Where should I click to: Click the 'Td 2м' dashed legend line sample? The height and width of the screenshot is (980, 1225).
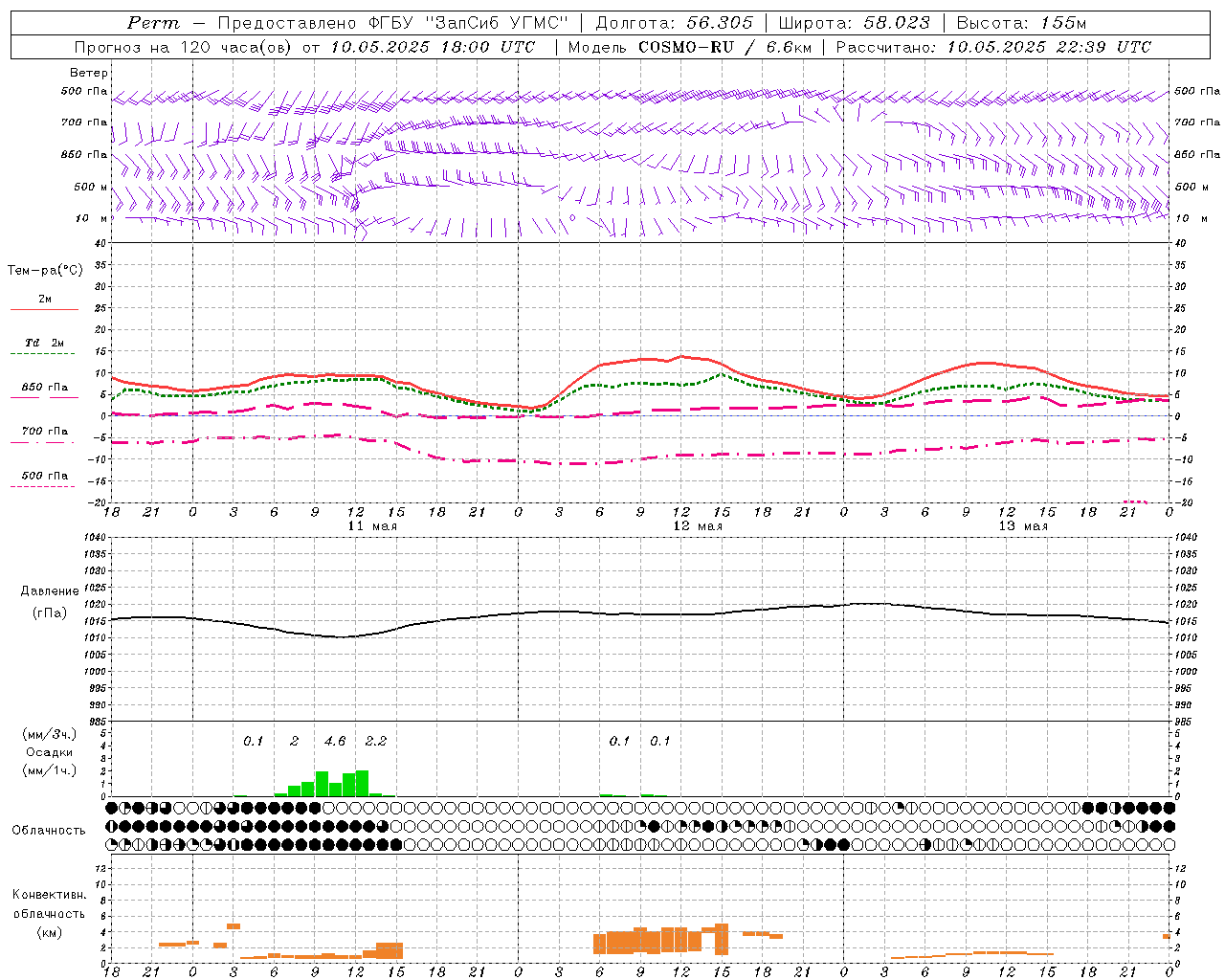tap(42, 354)
